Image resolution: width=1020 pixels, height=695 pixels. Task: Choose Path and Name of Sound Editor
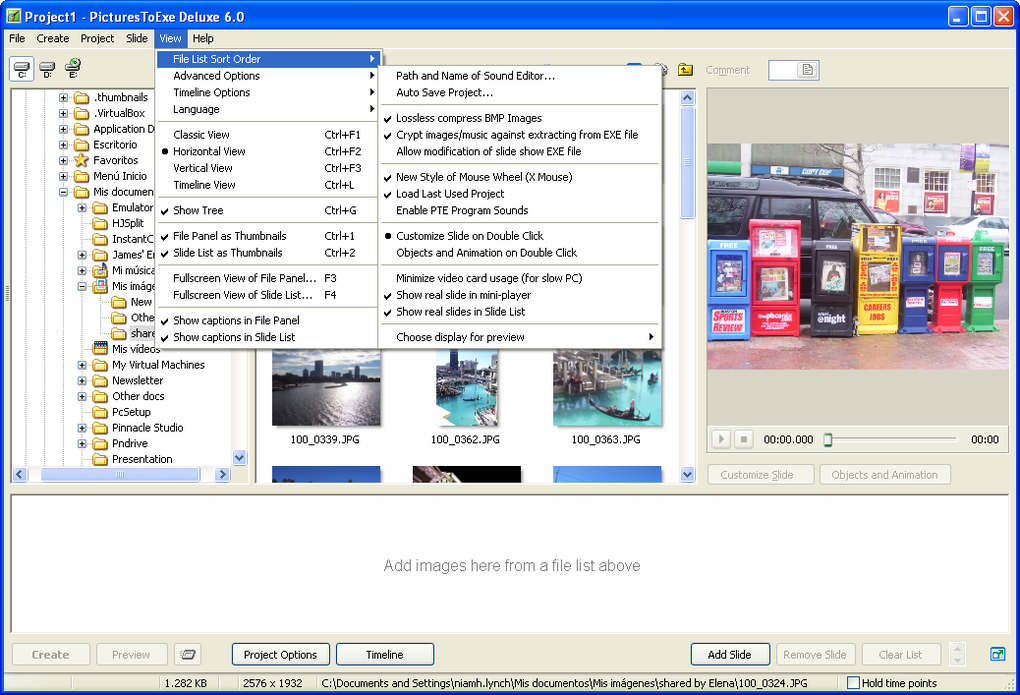pos(520,76)
